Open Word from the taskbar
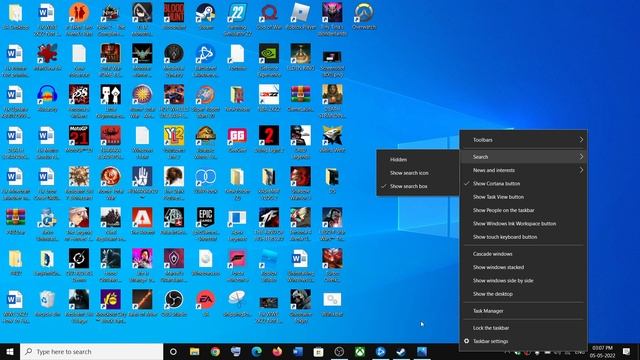Viewport: 640px width, 360px height. click(298, 351)
